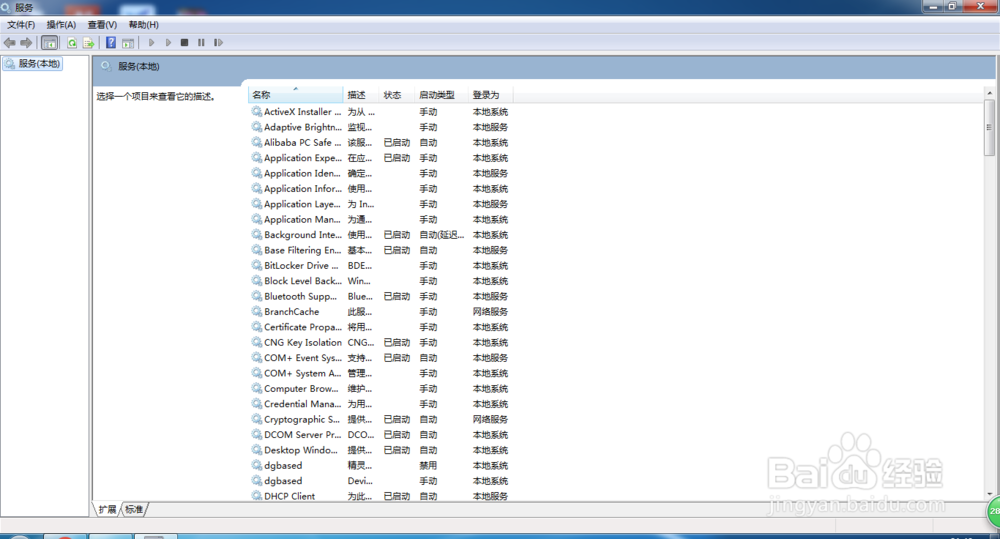Viewport: 1000px width, 539px height.
Task: Select the Bluetooth Supp... service name
Action: pos(300,296)
